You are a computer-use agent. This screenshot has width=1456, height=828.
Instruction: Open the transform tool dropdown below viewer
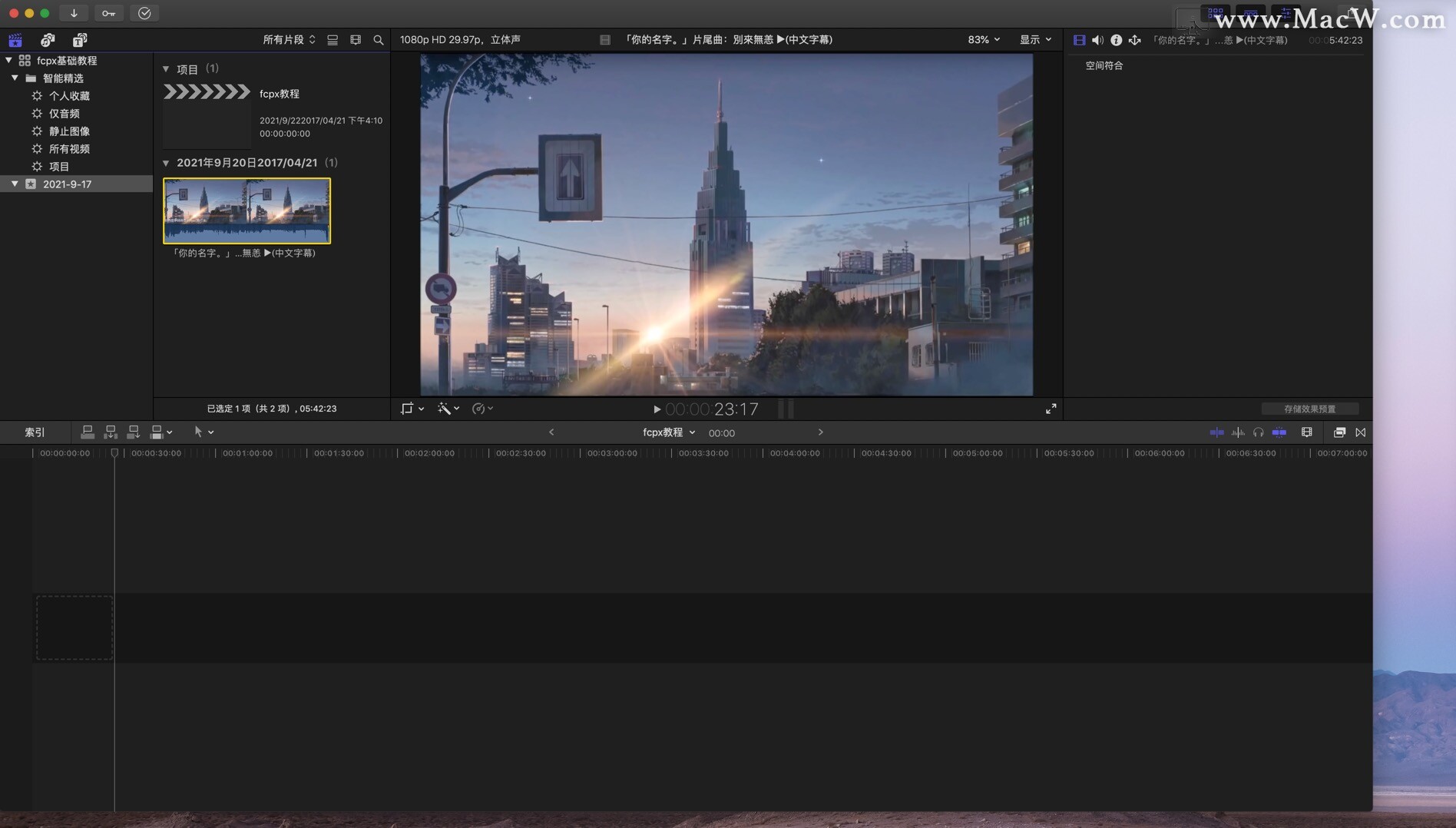pyautogui.click(x=412, y=409)
